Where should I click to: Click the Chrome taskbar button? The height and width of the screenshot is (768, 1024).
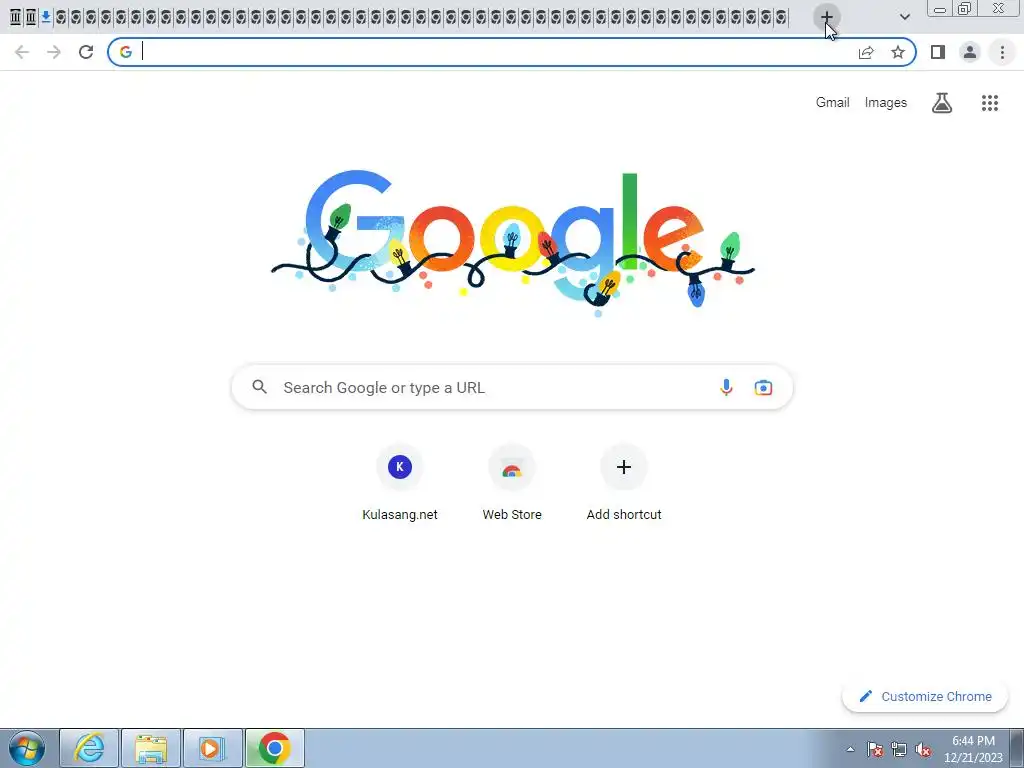pos(274,748)
